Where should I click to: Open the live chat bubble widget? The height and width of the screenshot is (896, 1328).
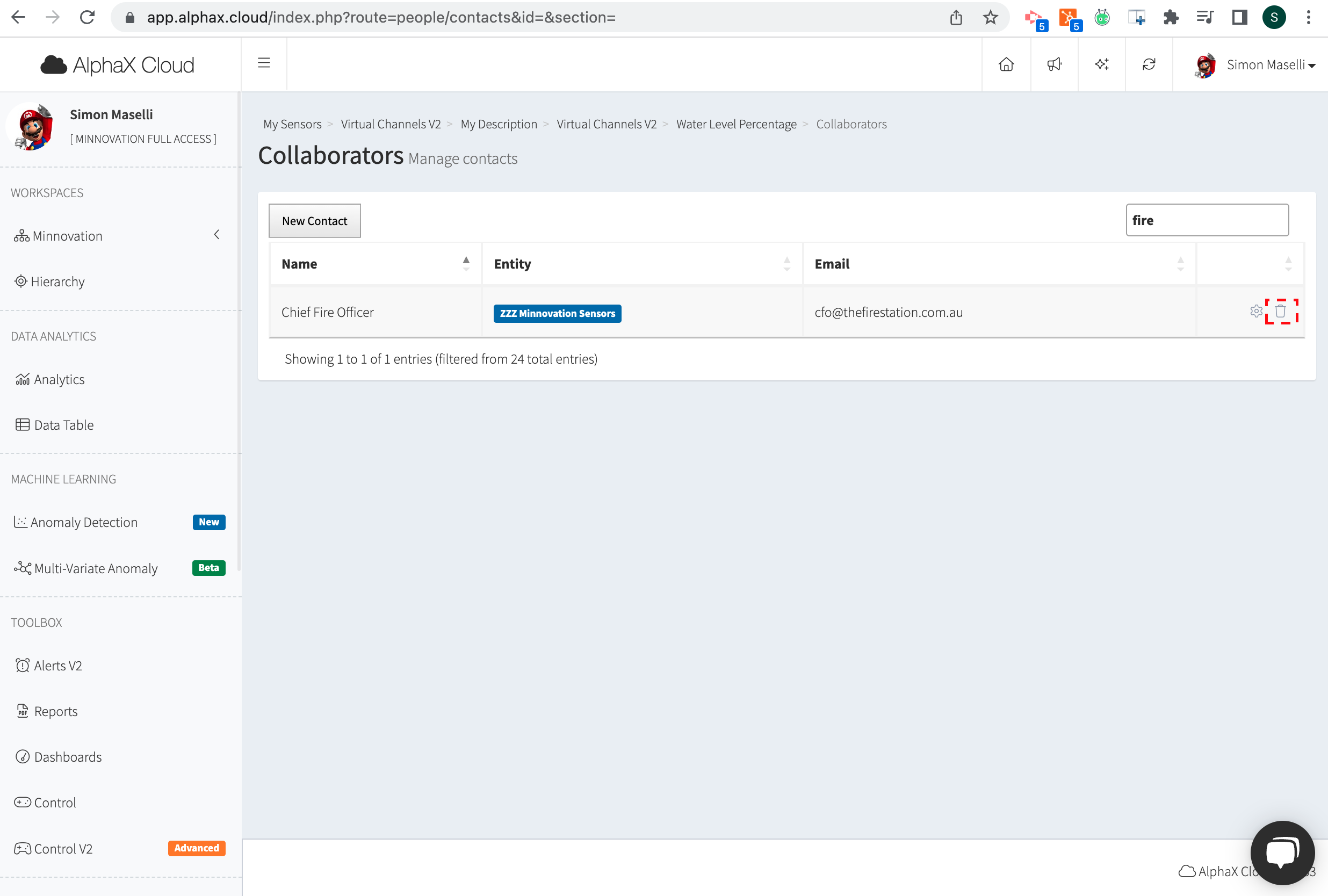[x=1282, y=852]
